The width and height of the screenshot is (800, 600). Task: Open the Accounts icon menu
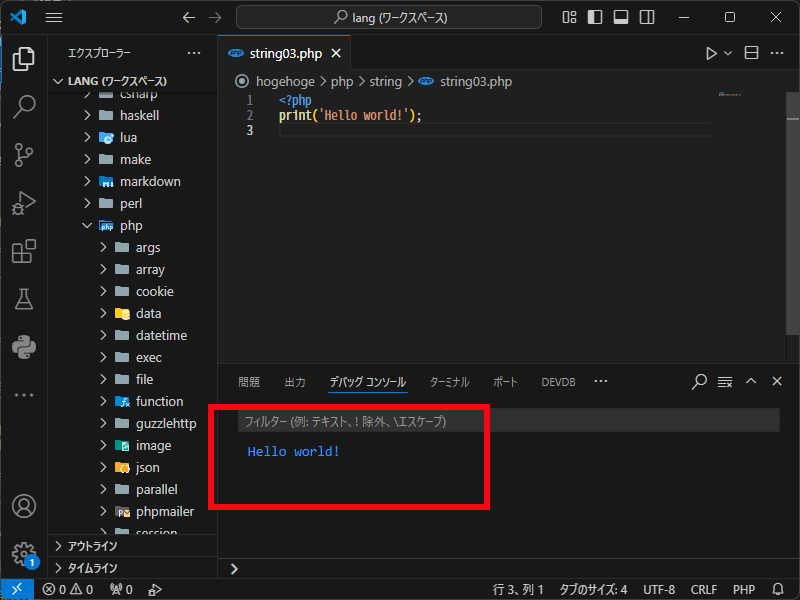click(24, 506)
